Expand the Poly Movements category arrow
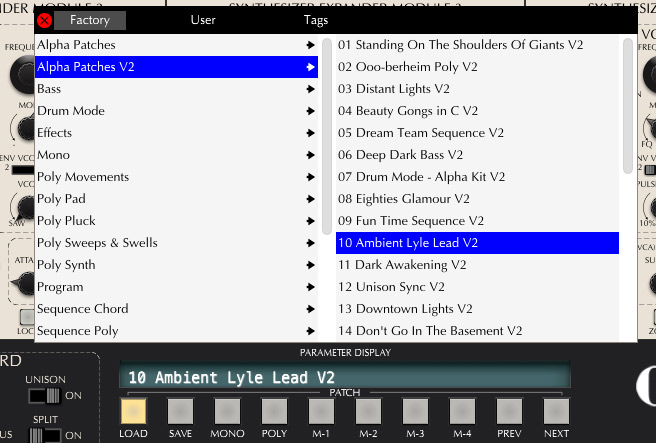The height and width of the screenshot is (443, 656). click(310, 177)
